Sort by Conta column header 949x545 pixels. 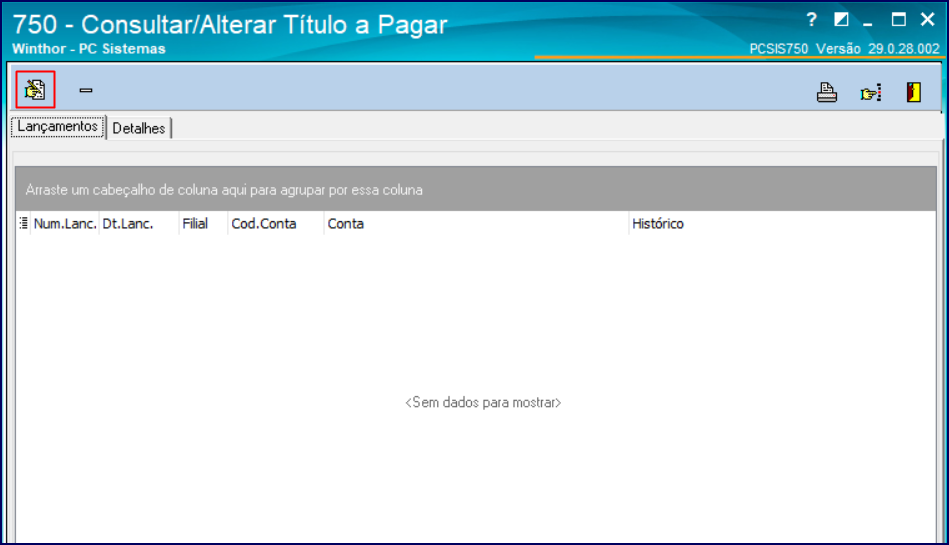pyautogui.click(x=476, y=223)
